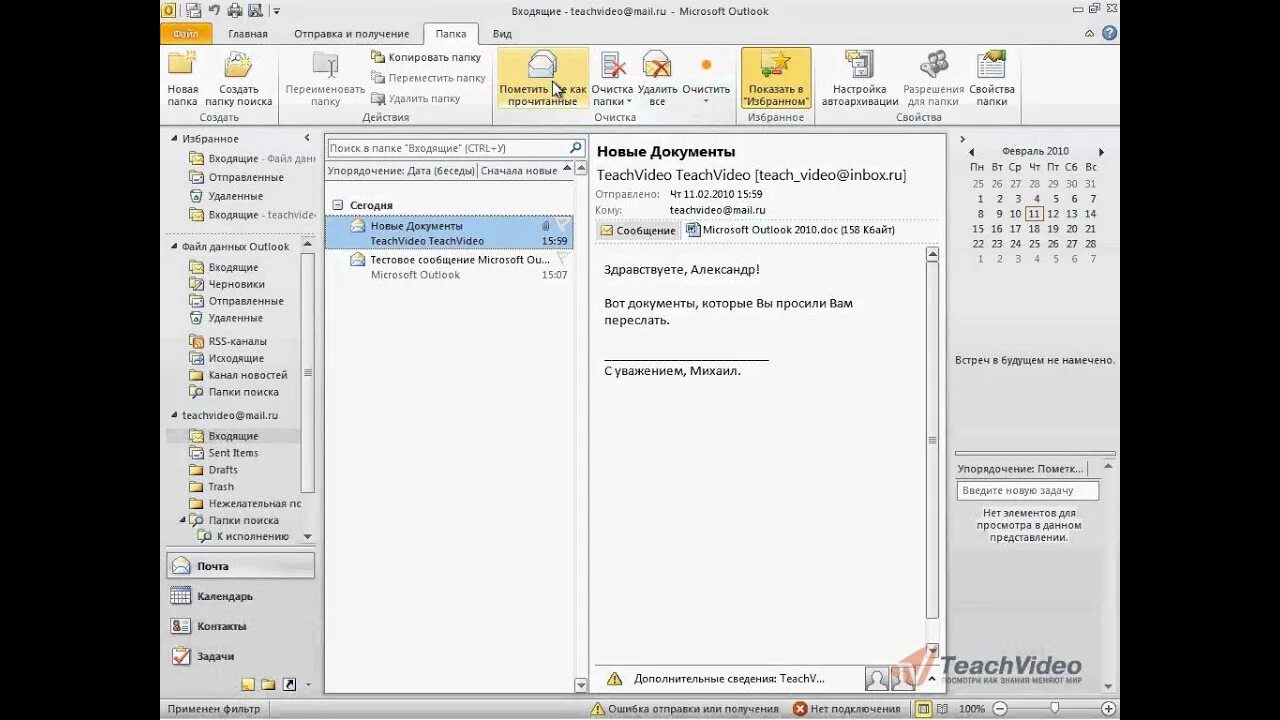The width and height of the screenshot is (1280, 720).
Task: Click Ошибка отправки или получения status
Action: (684, 709)
